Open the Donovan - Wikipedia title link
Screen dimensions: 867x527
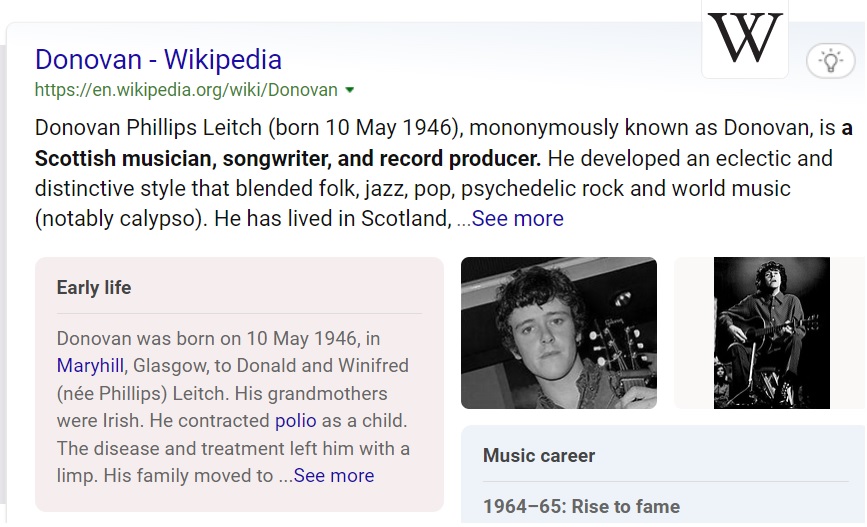(x=158, y=59)
